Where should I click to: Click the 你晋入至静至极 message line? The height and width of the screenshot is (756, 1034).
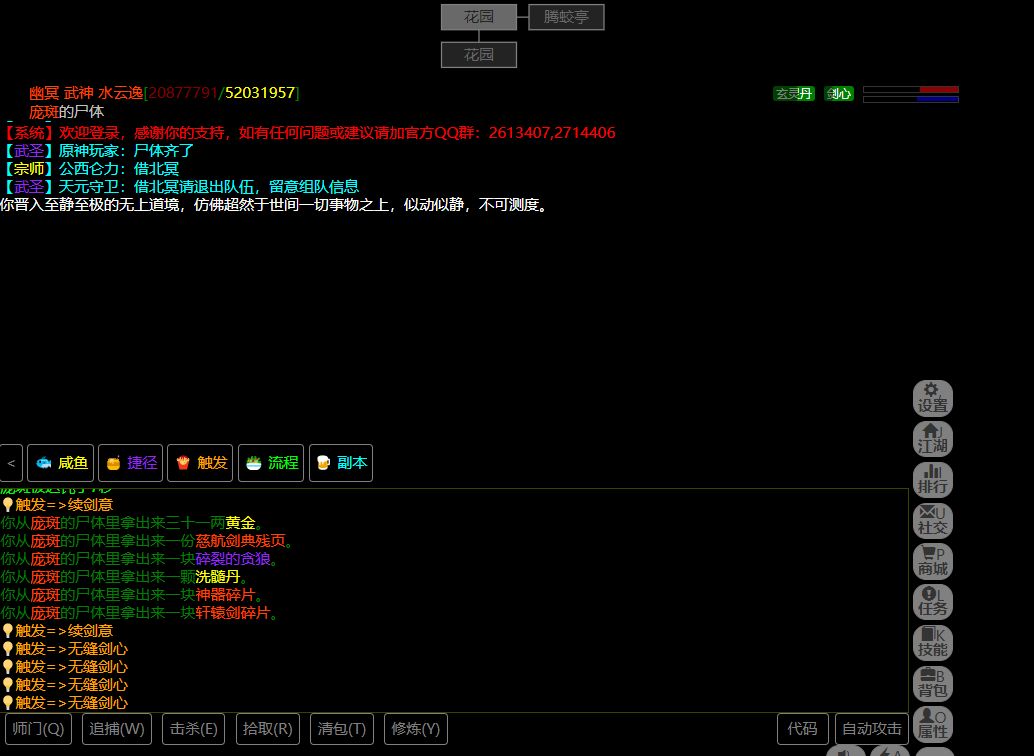coord(275,205)
